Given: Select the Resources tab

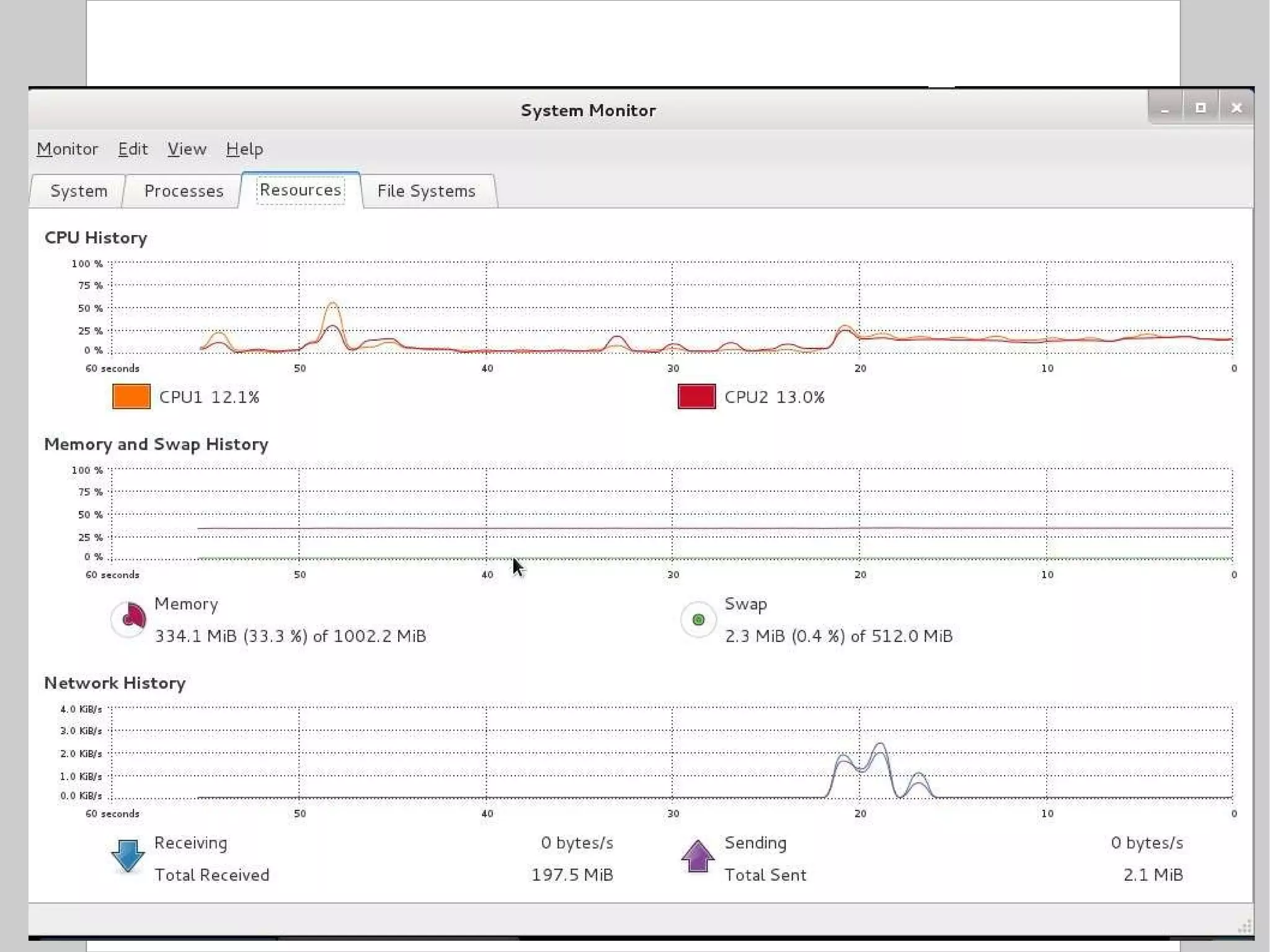Looking at the screenshot, I should [x=300, y=190].
